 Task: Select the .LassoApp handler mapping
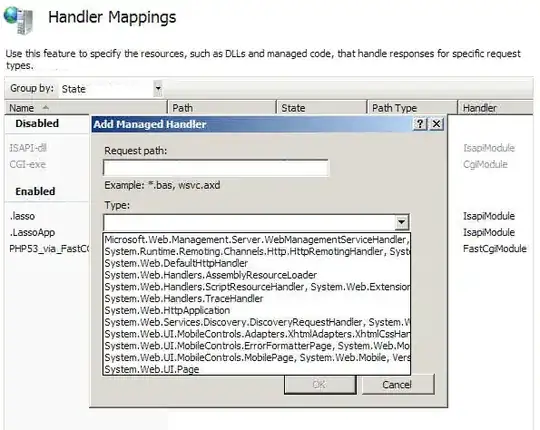click(x=32, y=232)
